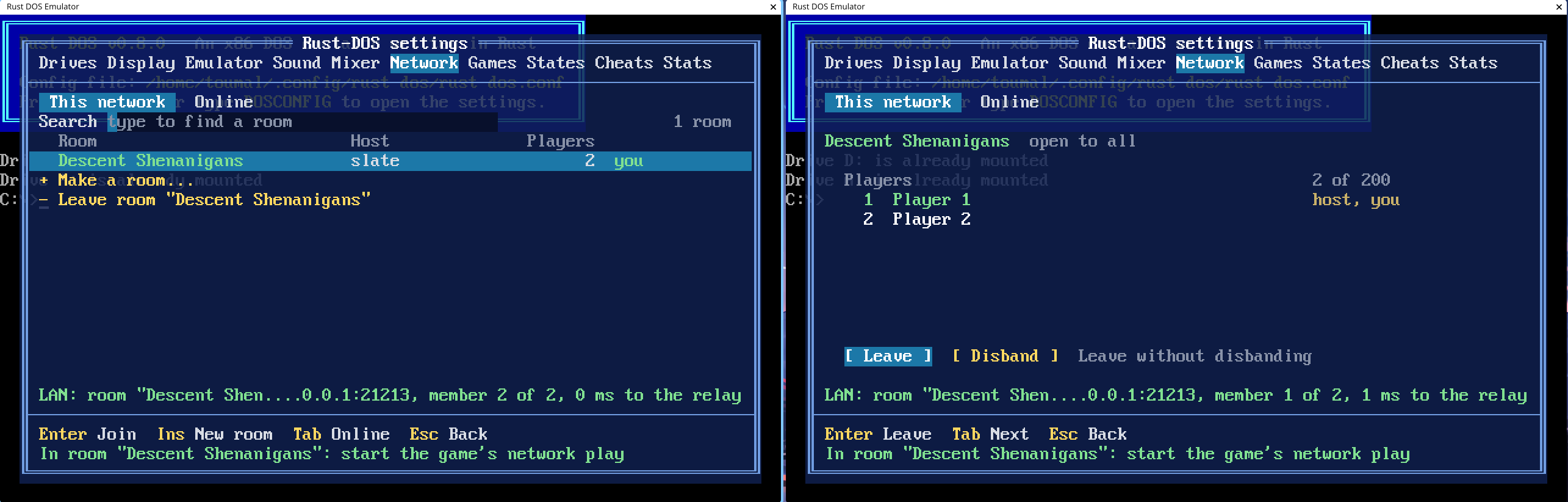Open Games tab in right emulator window
Image resolution: width=1568 pixels, height=502 pixels.
[1278, 63]
